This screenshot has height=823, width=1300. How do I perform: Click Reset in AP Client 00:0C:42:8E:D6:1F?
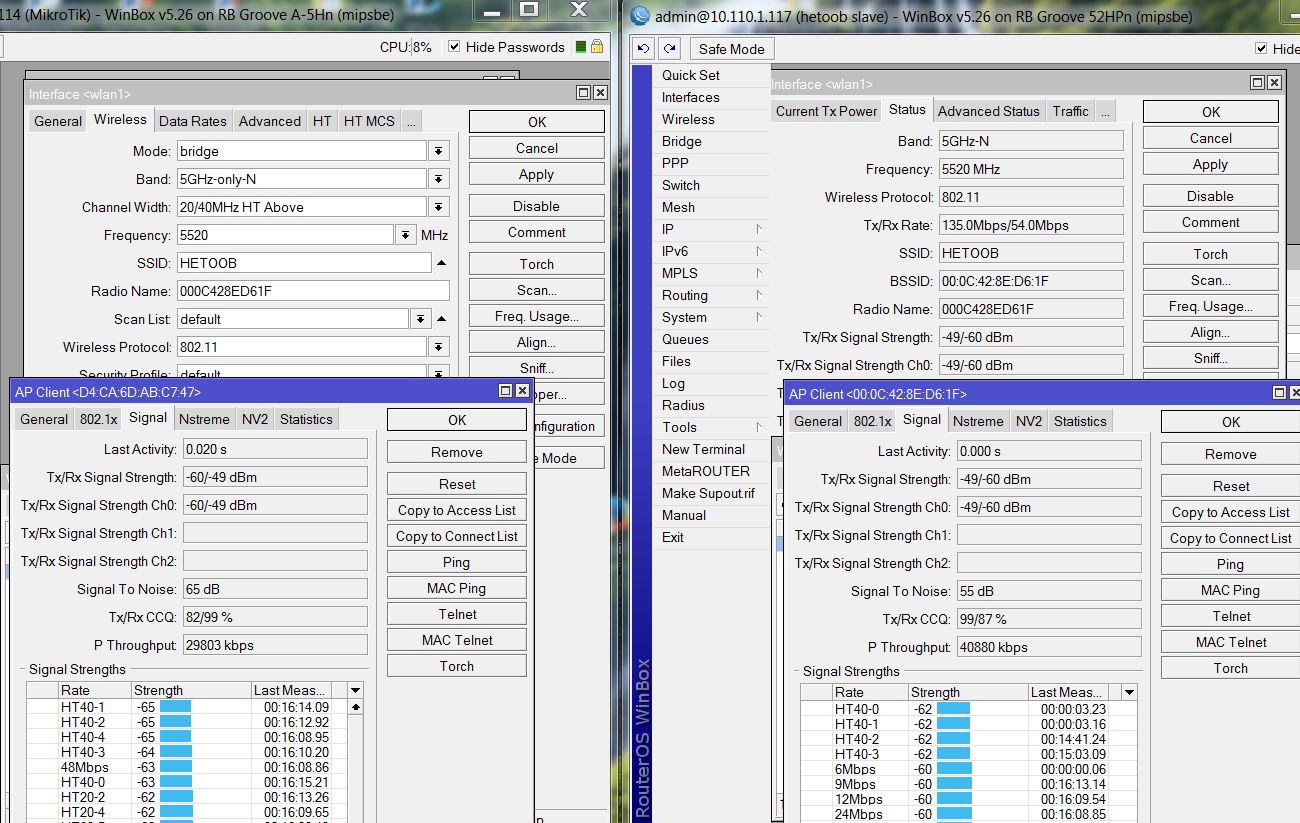tap(1231, 486)
